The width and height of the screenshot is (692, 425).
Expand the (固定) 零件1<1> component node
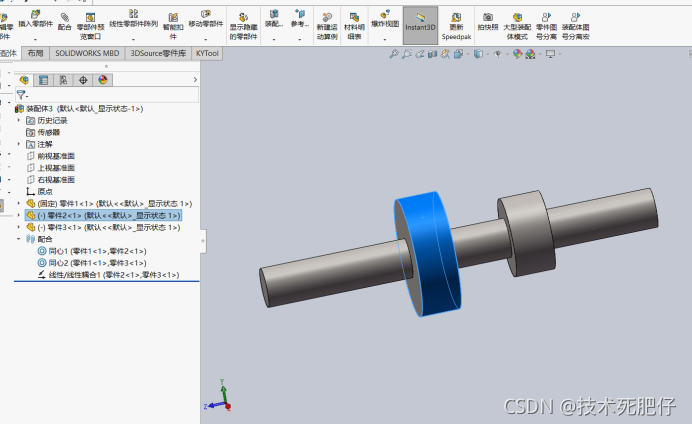19,203
